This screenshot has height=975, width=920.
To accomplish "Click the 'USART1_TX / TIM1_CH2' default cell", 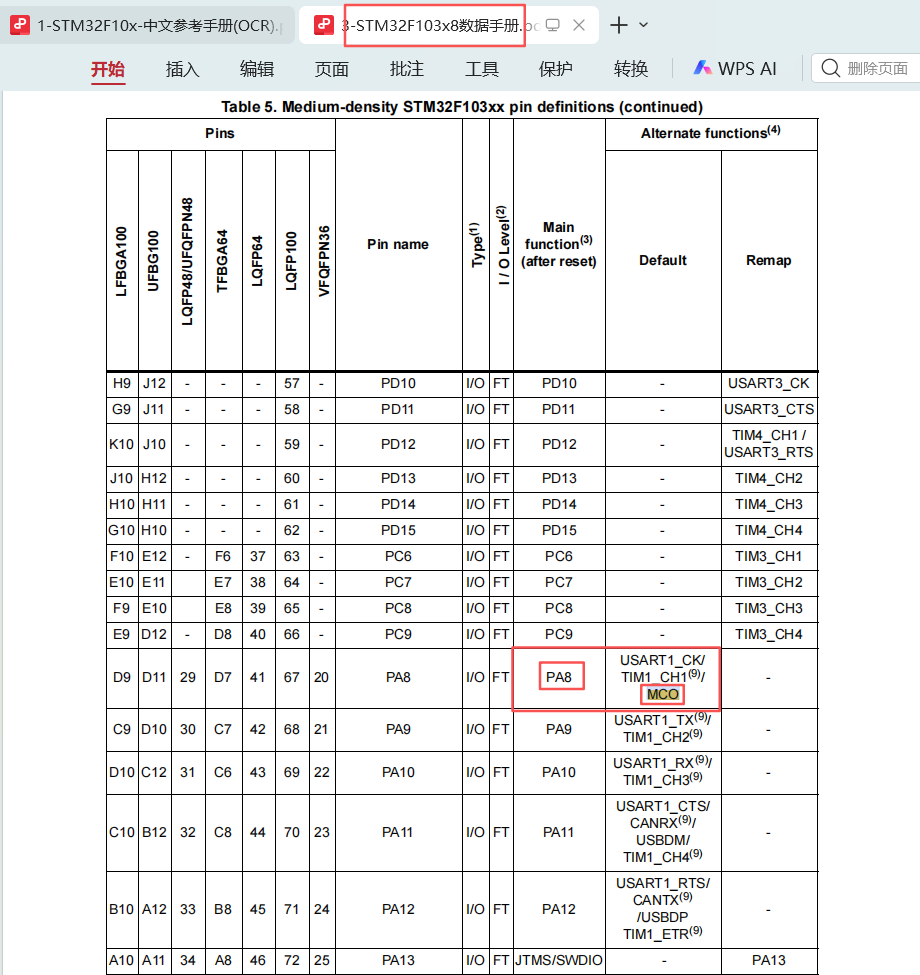I will [x=663, y=729].
